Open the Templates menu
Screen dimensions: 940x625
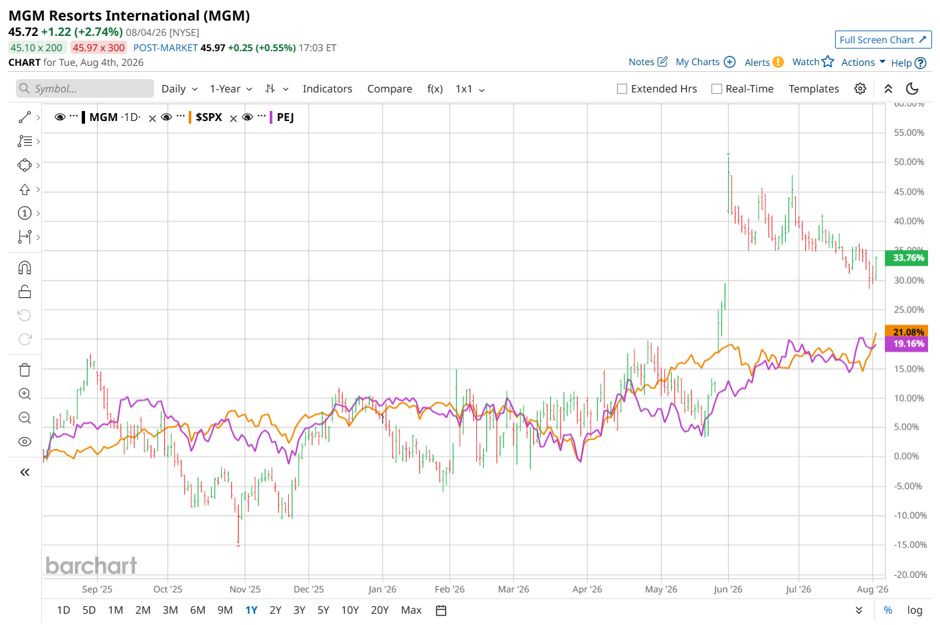coord(814,89)
